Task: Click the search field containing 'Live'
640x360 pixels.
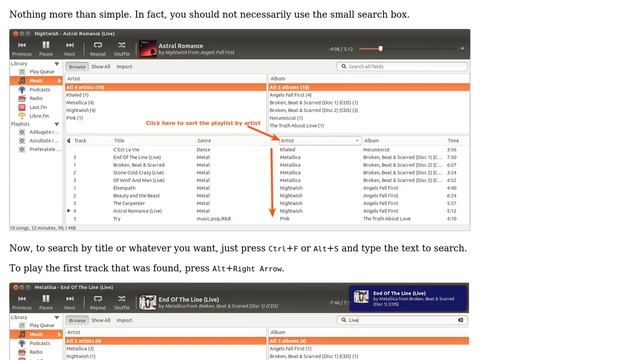Action: tap(402, 320)
